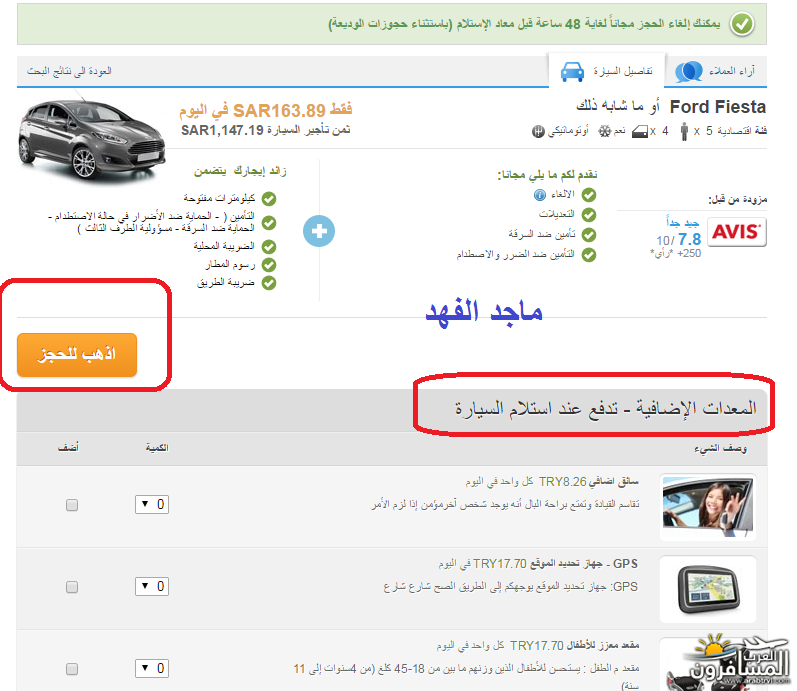Open quantity dropdown for GPS device
797x691 pixels.
(152, 586)
